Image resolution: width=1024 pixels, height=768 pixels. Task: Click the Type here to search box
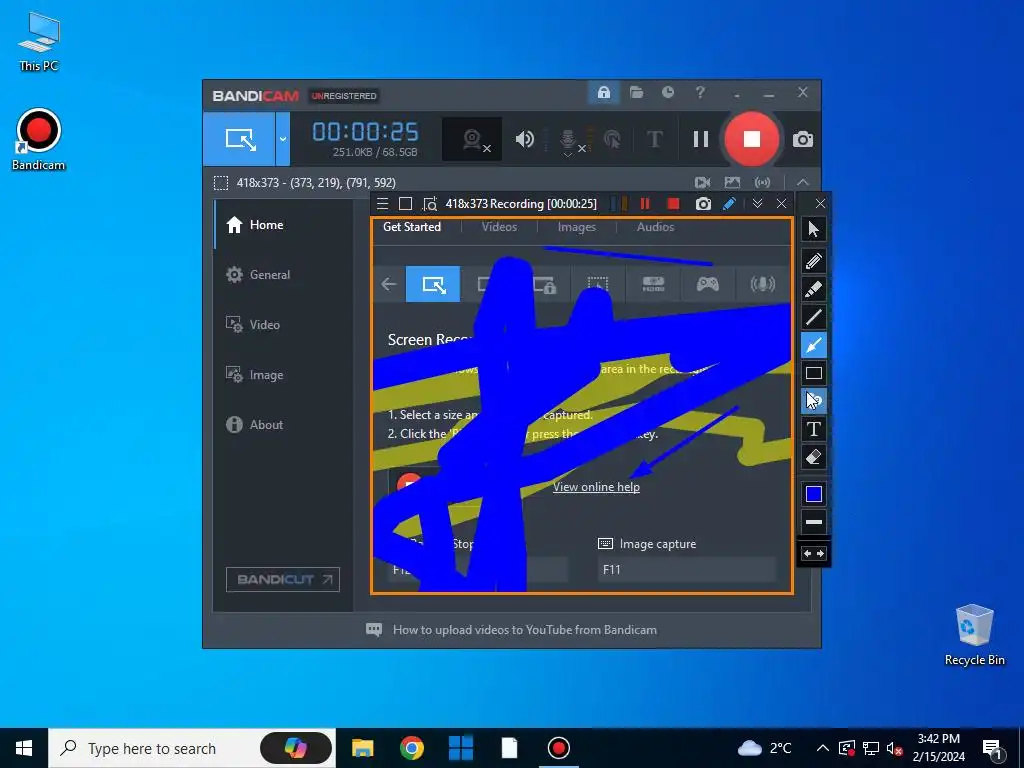(192, 748)
